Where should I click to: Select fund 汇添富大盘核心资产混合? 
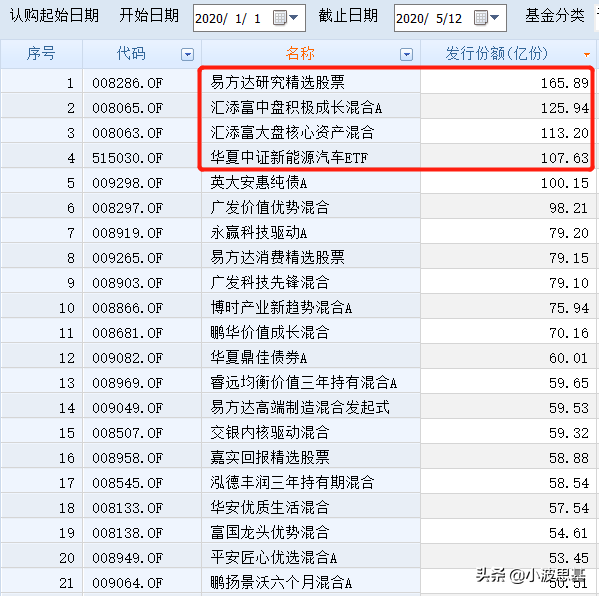[293, 133]
